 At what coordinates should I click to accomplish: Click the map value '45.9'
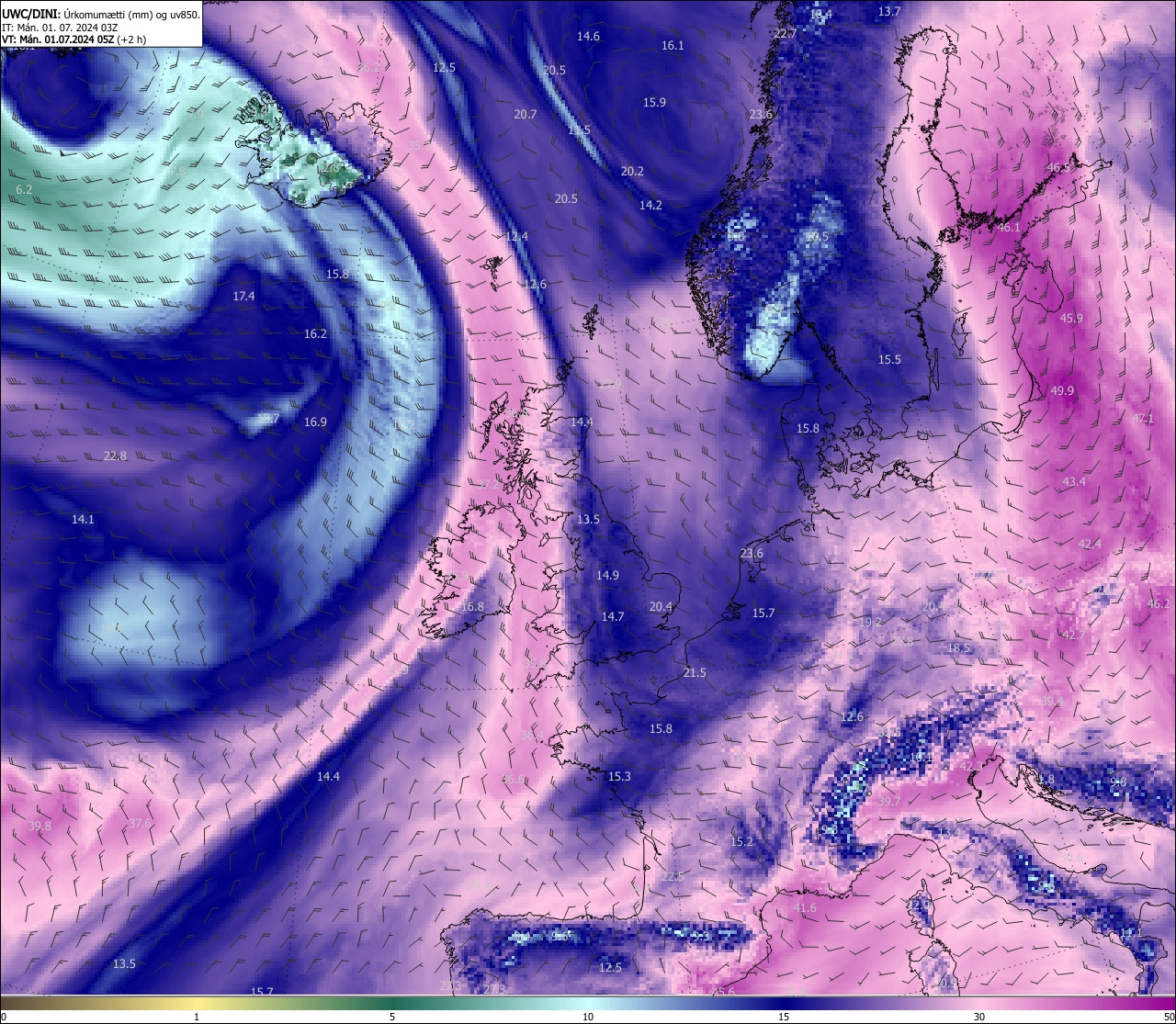1071,319
